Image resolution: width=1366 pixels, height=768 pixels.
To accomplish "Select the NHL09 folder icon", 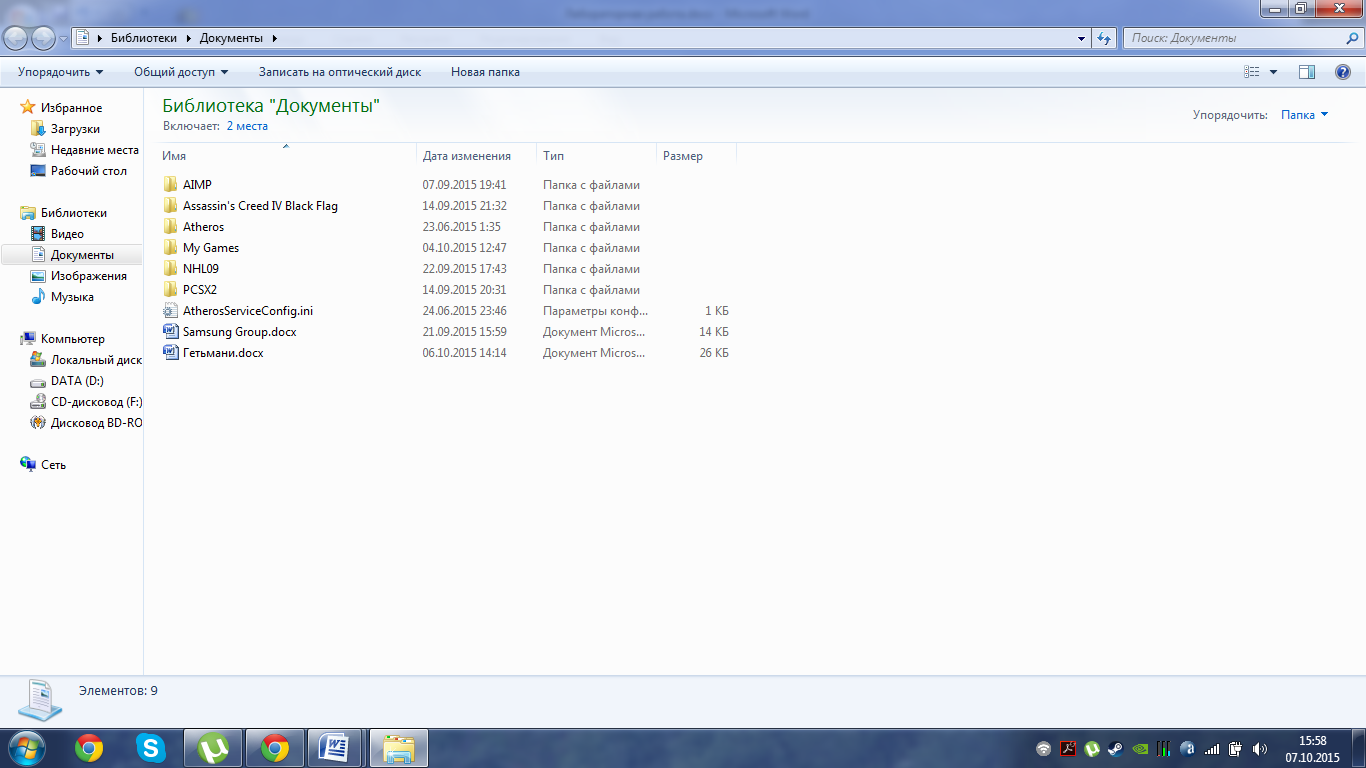I will (x=169, y=269).
